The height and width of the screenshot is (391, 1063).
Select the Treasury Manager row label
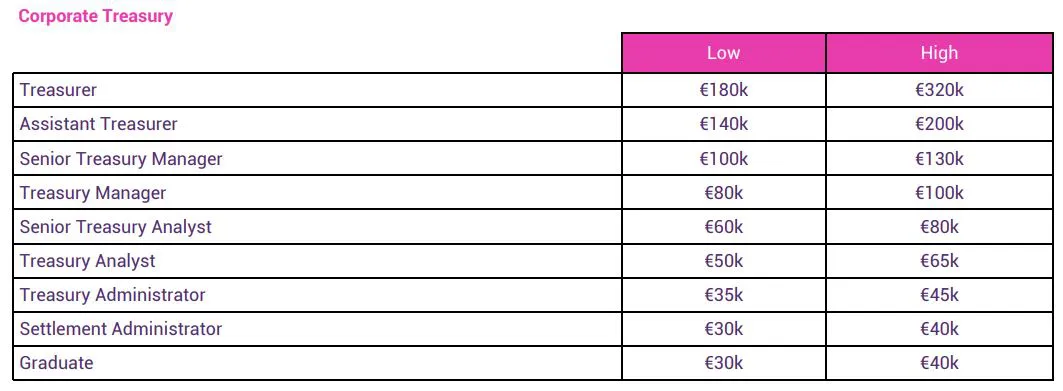pos(93,193)
